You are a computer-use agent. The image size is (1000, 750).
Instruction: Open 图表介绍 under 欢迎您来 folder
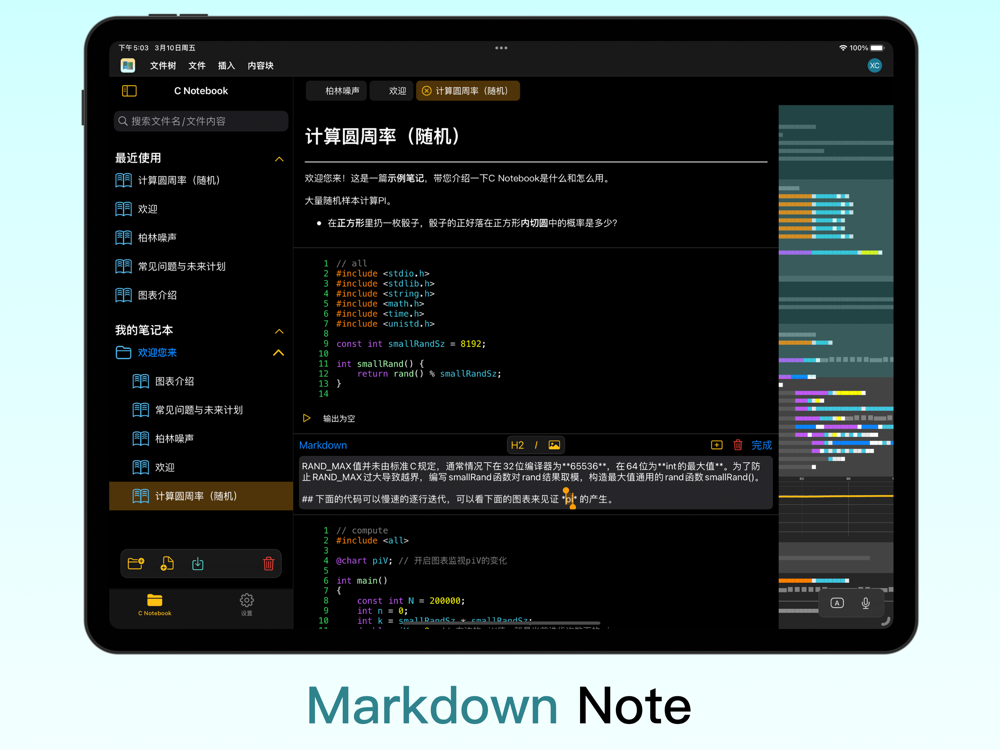coord(201,381)
